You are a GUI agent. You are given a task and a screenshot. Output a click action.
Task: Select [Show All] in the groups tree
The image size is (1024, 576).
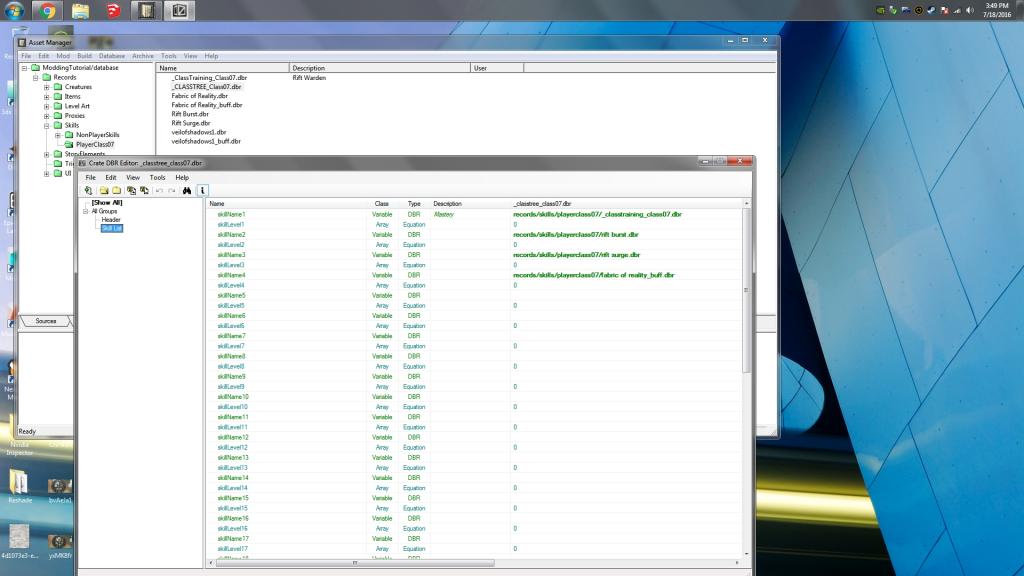tap(106, 202)
